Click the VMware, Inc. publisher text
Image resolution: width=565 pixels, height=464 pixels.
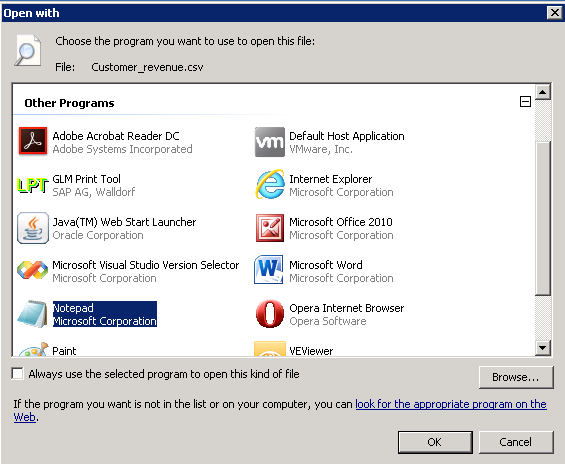coord(321,149)
